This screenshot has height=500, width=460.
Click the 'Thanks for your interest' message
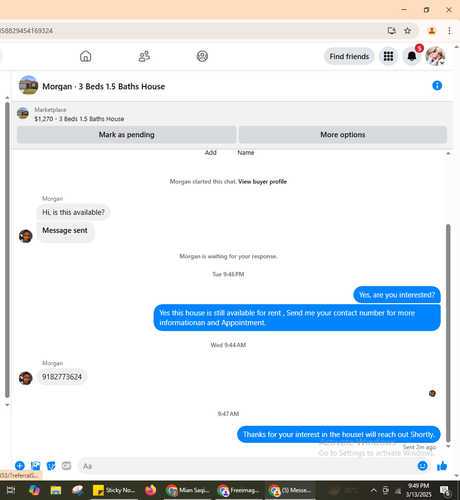[x=339, y=434]
